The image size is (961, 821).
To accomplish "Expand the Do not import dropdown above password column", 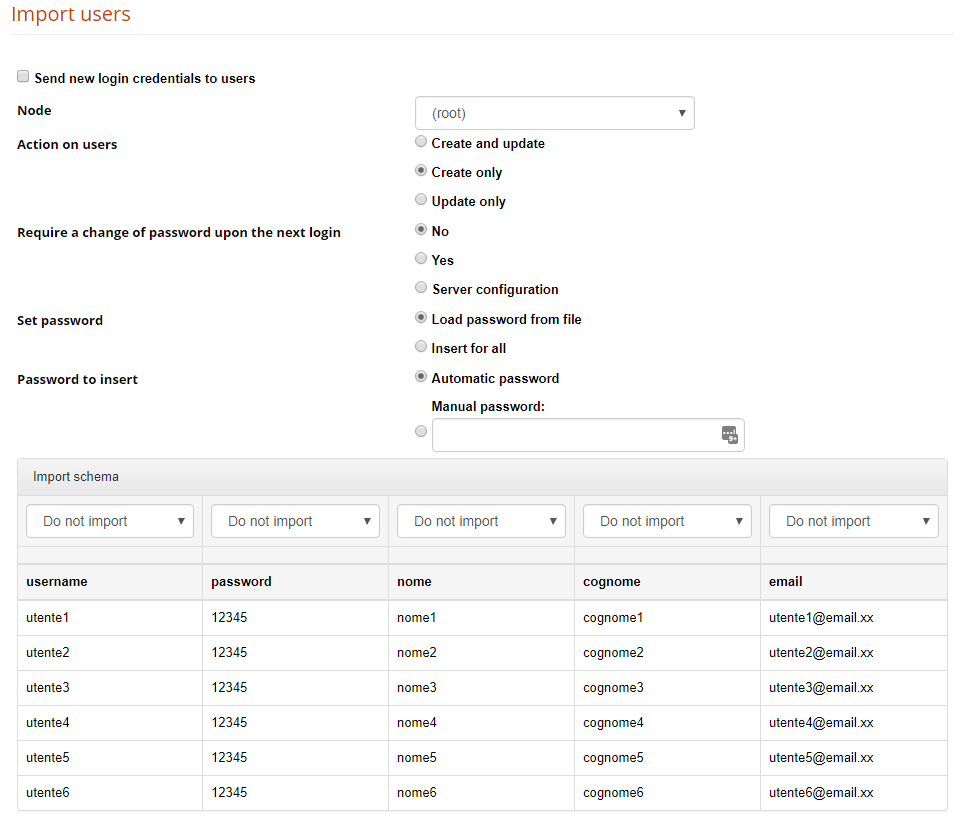I will 295,521.
